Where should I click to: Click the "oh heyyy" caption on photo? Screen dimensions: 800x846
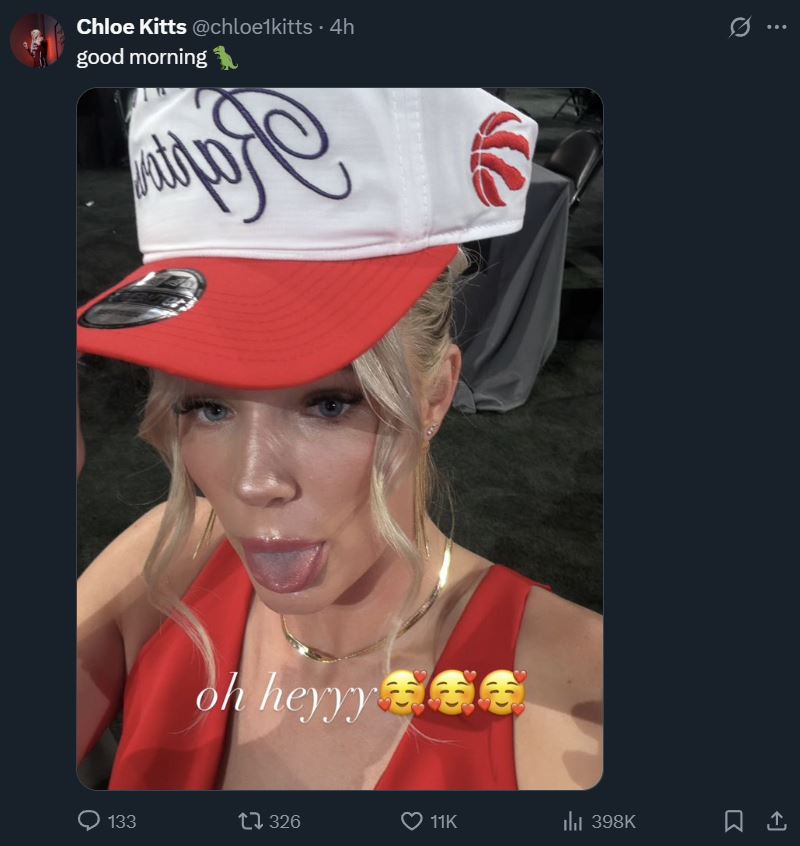click(284, 696)
